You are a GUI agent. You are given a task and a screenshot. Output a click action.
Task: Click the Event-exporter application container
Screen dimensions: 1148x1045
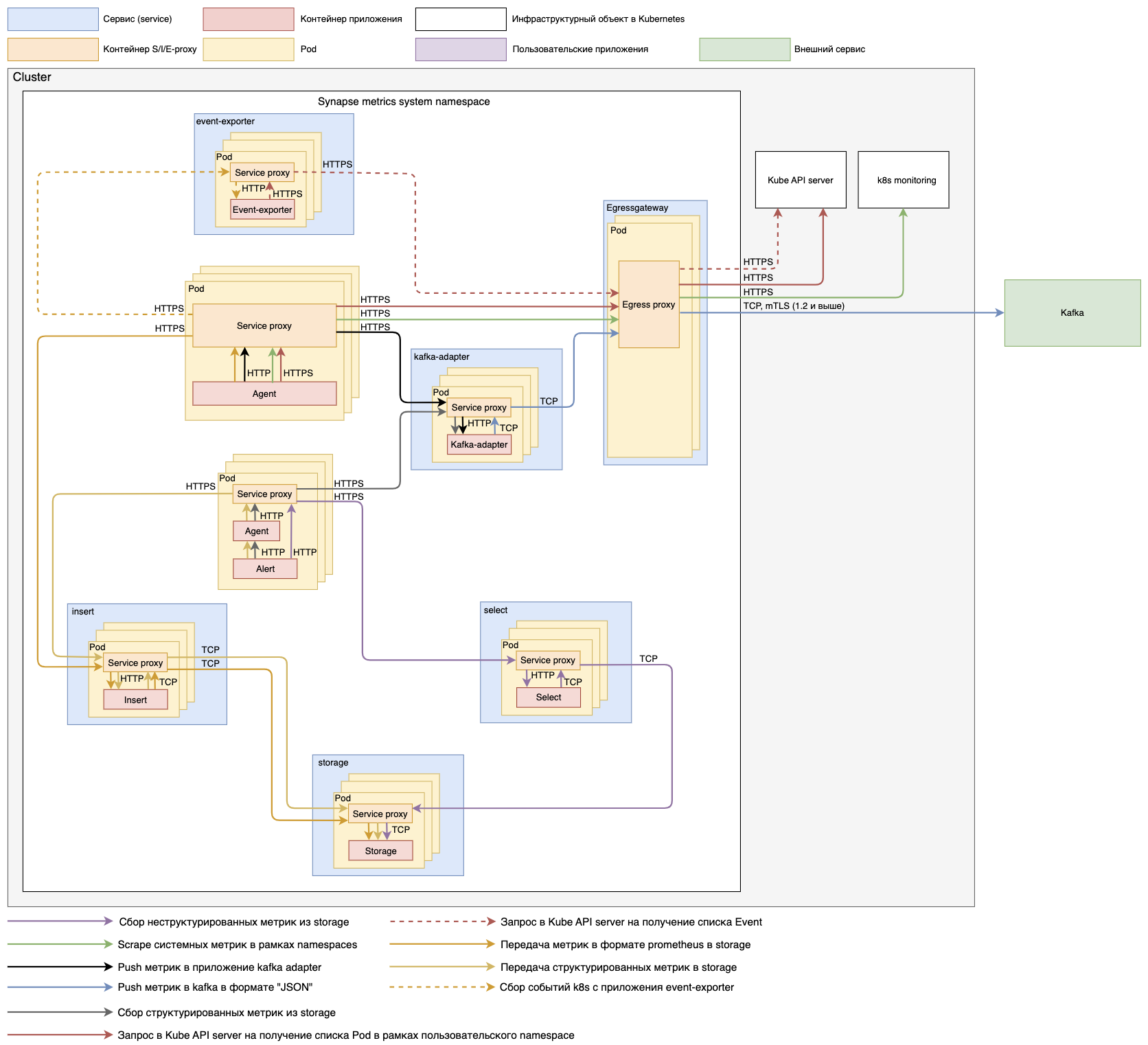point(262,209)
